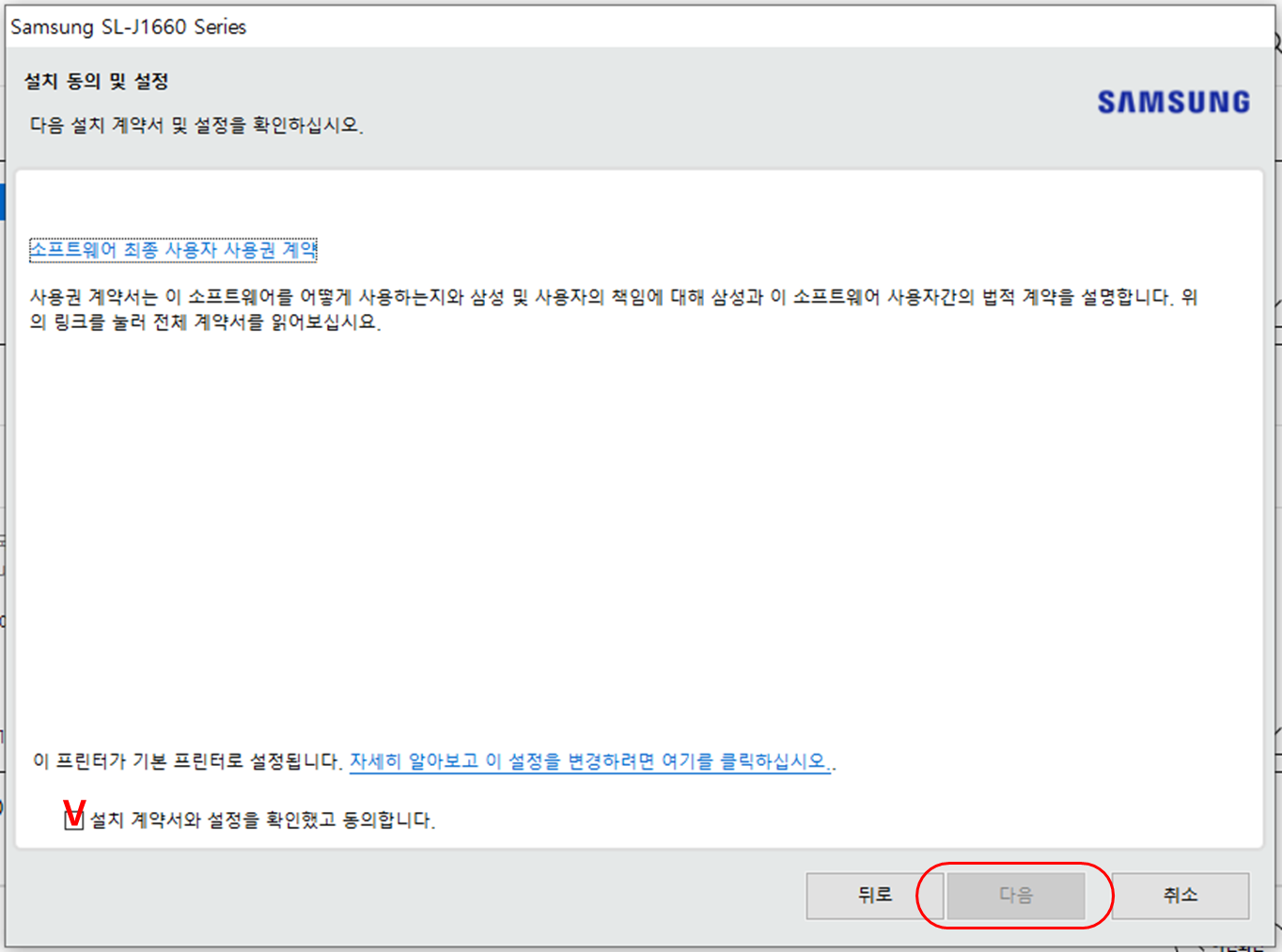Click the link to change default printer setting
Viewport: 1282px width, 952px height.
tap(590, 762)
